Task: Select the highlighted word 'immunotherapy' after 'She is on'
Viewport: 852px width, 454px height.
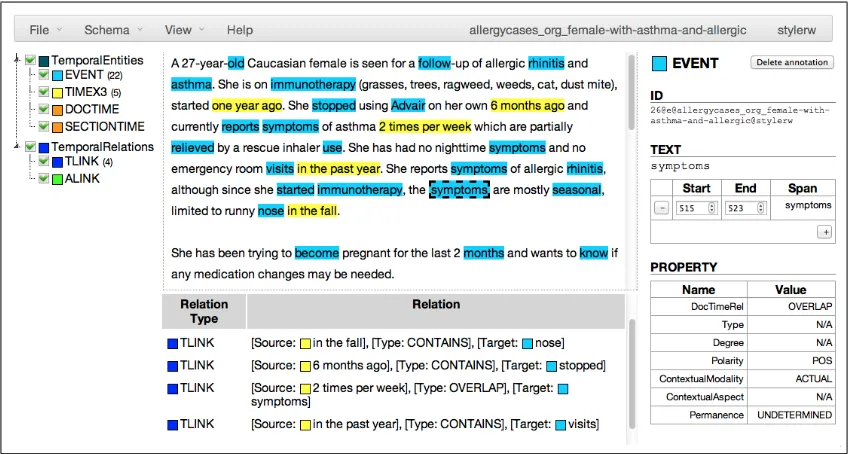Action: coord(314,85)
